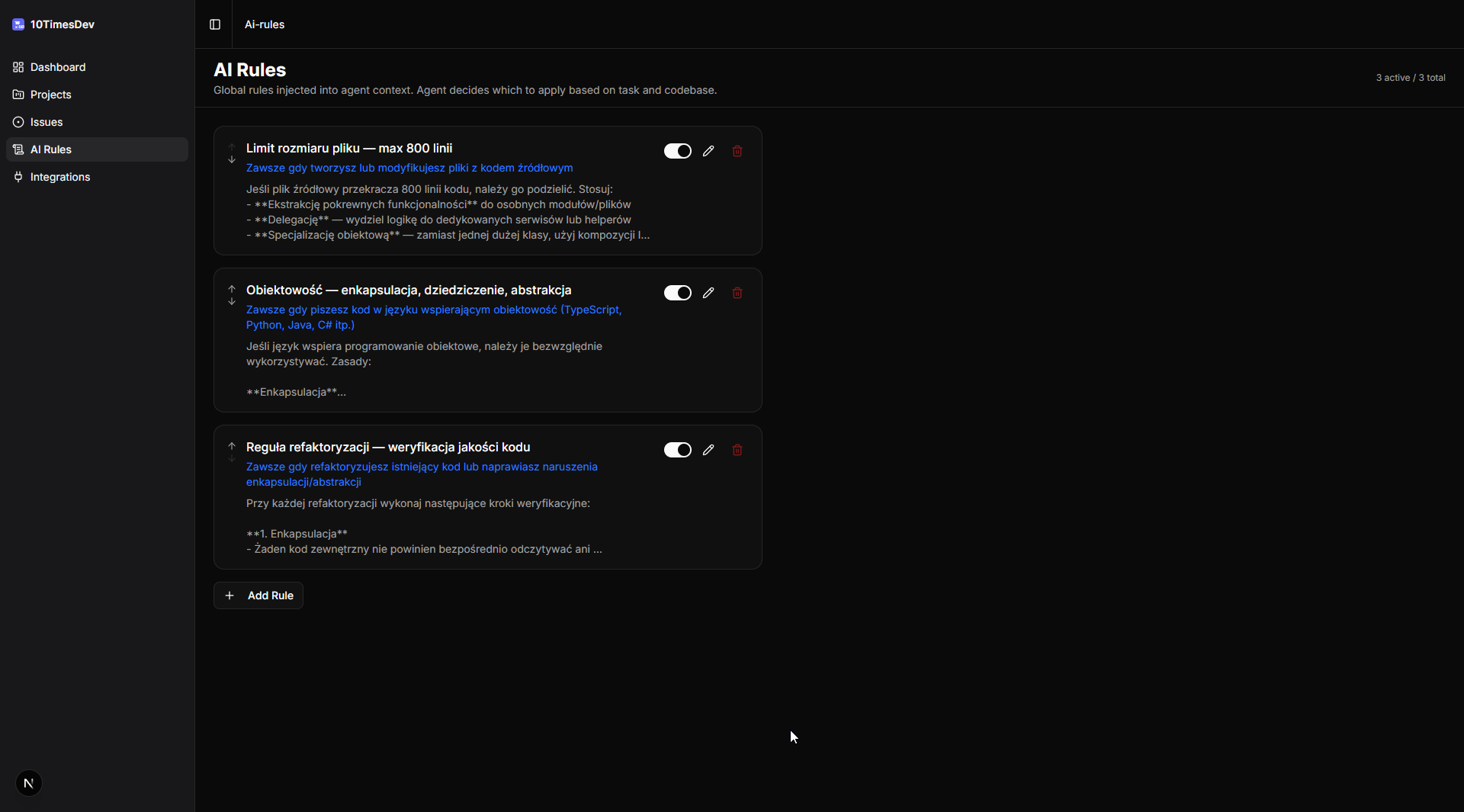Move 'Limit rozmiaru pliku' rule down
This screenshot has width=1464, height=812.
click(232, 160)
